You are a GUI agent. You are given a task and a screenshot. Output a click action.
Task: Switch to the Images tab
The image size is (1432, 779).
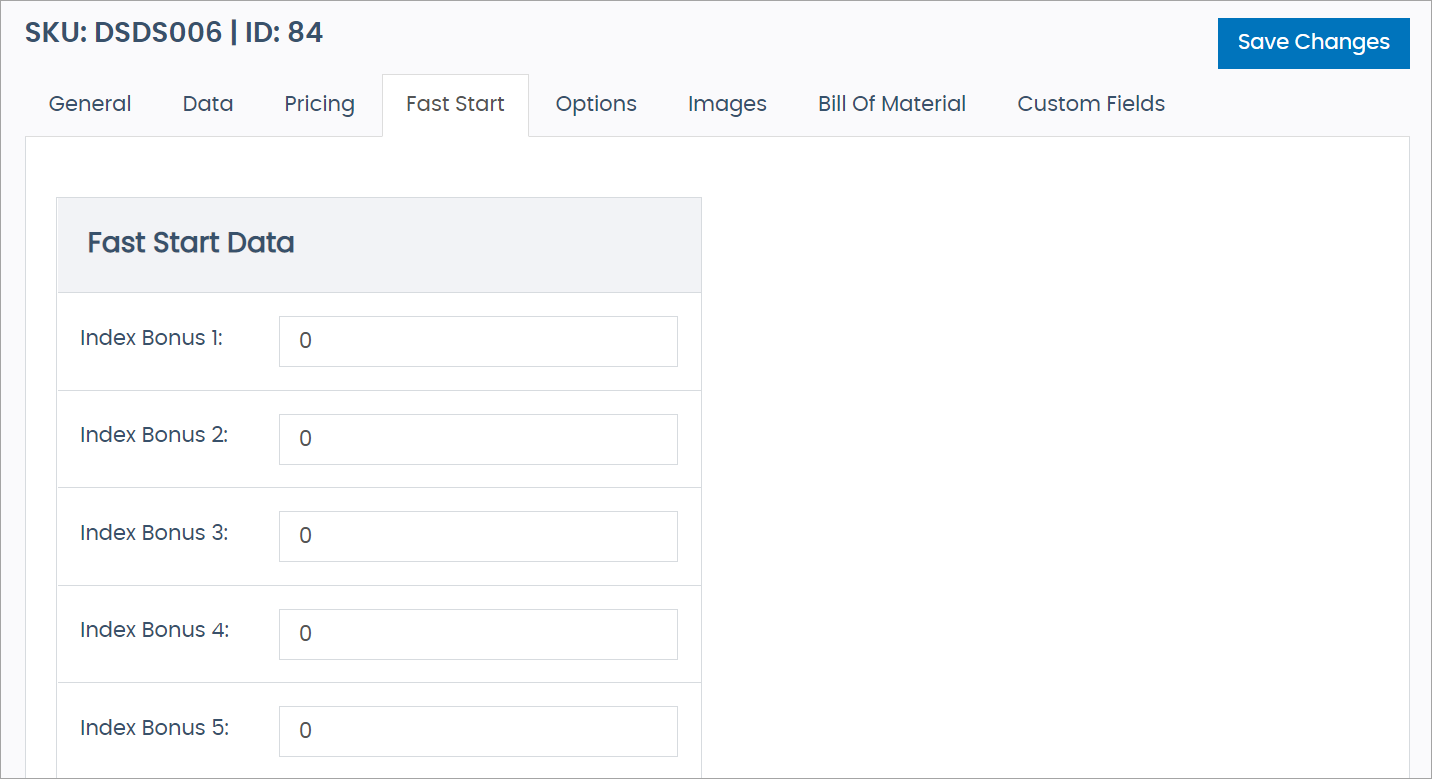coord(727,104)
